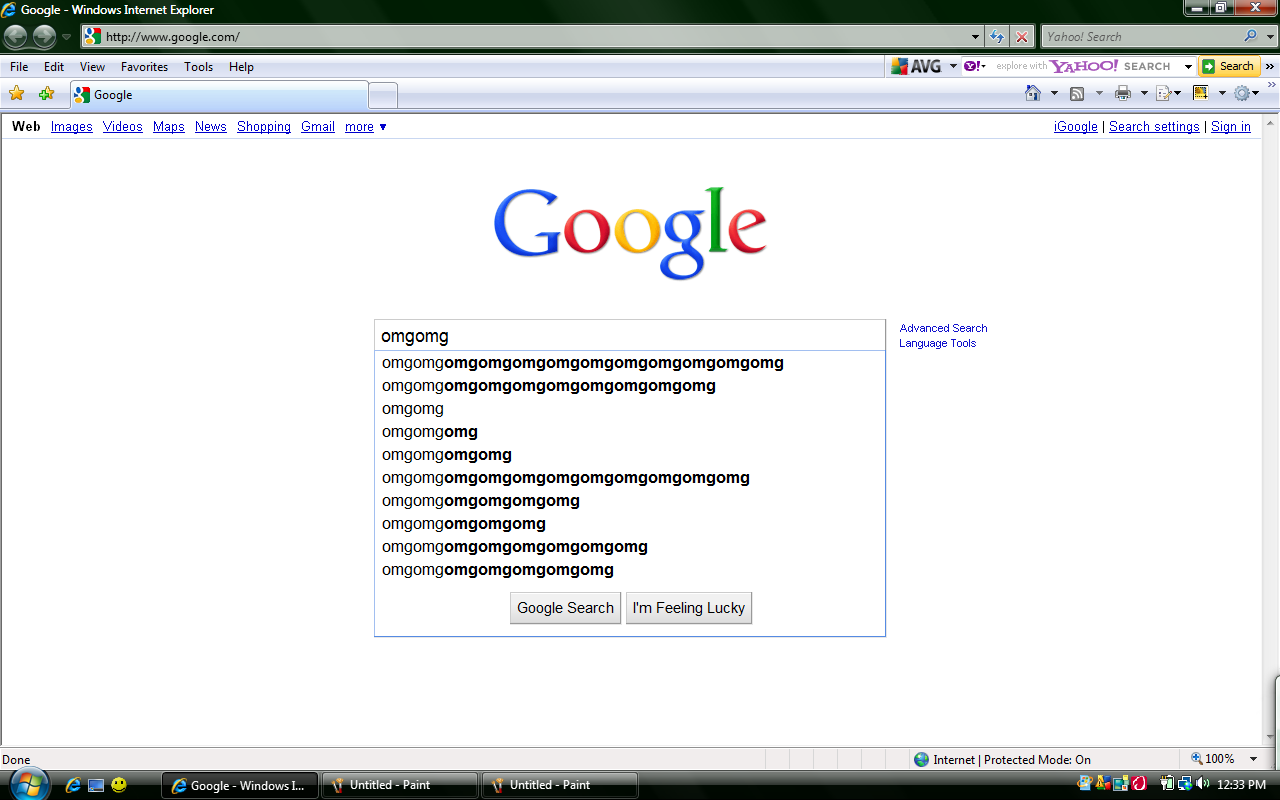Refresh the page with the refresh icon
Screen dimensions: 1280x800
tap(997, 36)
